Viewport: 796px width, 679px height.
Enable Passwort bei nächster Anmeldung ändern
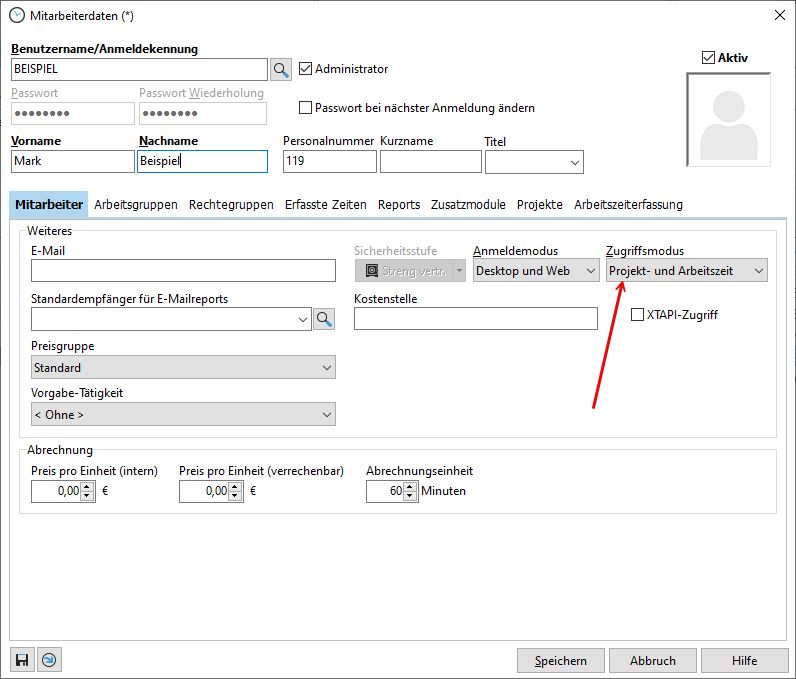[x=306, y=108]
